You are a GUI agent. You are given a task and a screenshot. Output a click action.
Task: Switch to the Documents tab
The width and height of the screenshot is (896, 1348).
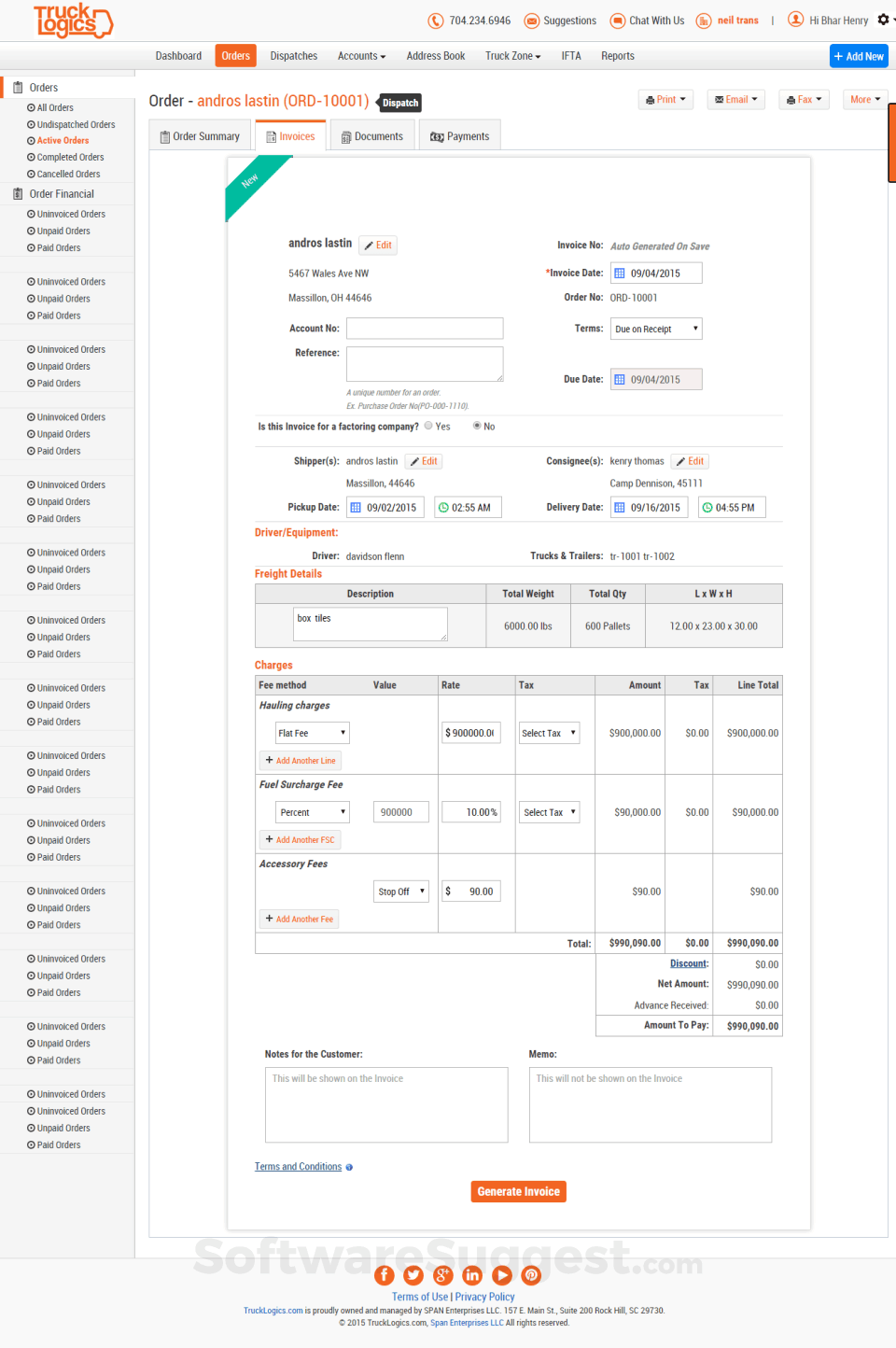pyautogui.click(x=372, y=136)
